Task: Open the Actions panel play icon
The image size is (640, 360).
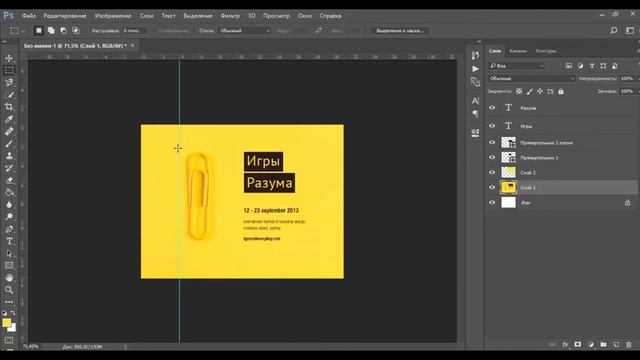Action: coord(475,69)
